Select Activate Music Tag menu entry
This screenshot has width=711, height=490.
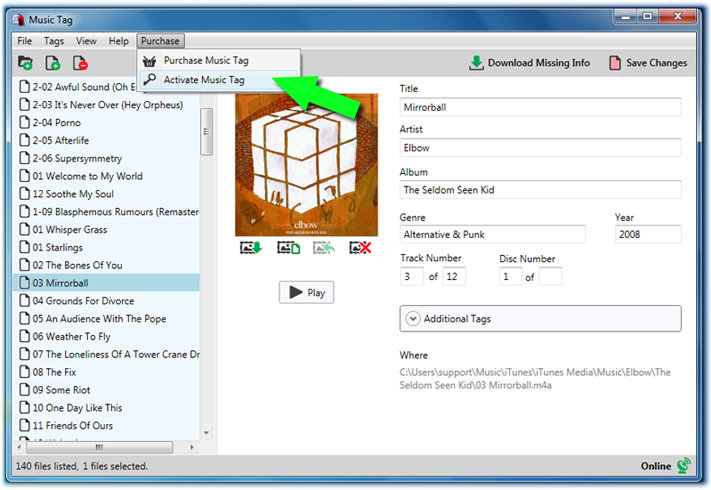219,80
